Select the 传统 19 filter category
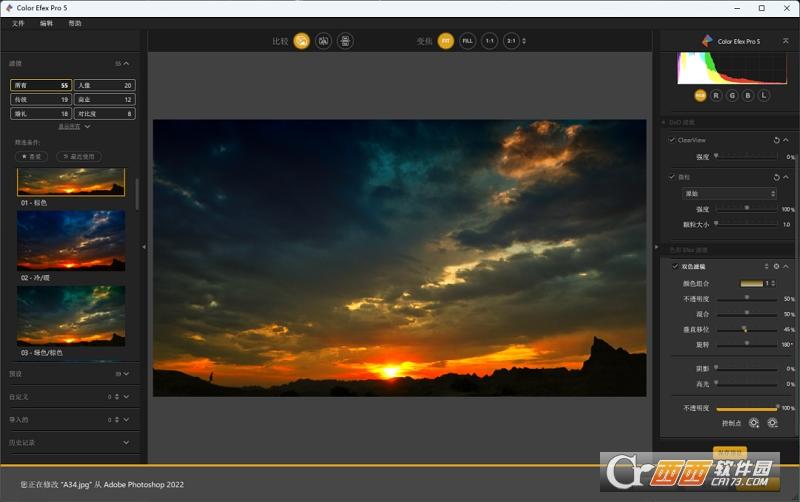Image resolution: width=800 pixels, height=502 pixels. pyautogui.click(x=41, y=99)
